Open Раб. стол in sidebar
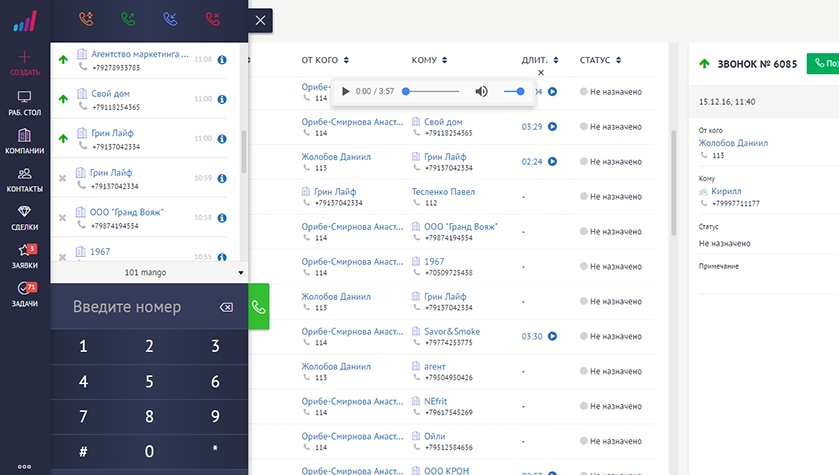This screenshot has width=839, height=475. click(x=25, y=103)
